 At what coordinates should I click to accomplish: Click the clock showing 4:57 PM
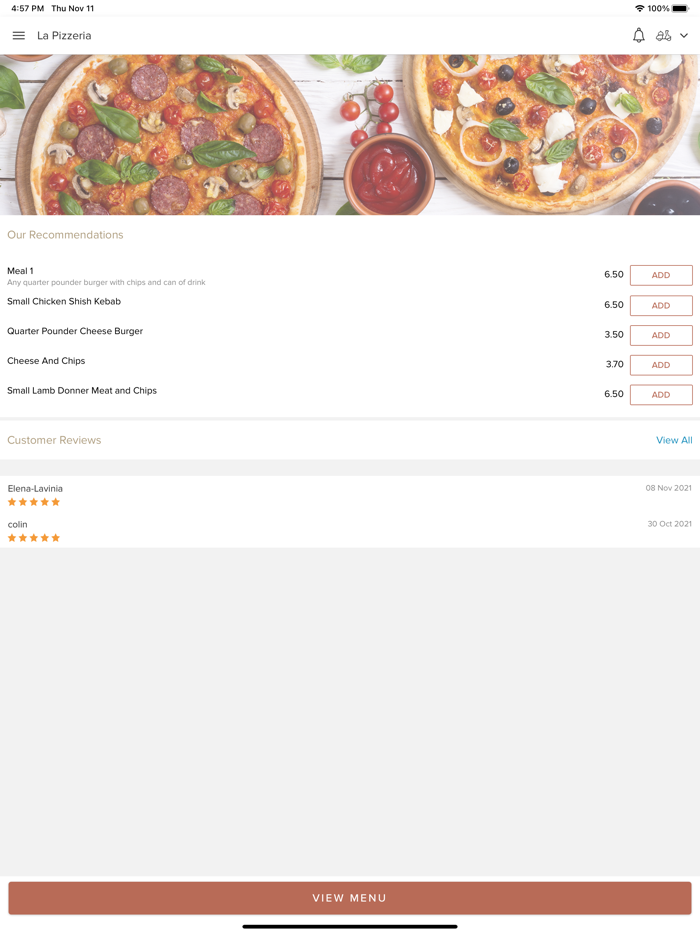click(x=22, y=9)
